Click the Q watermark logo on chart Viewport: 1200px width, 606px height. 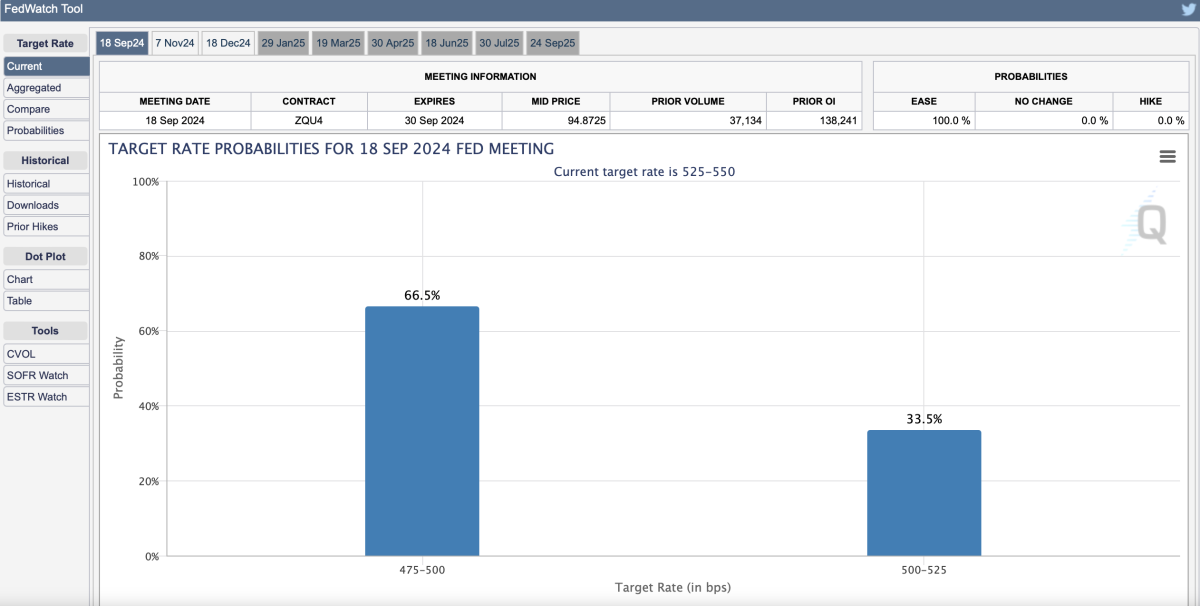click(1146, 222)
